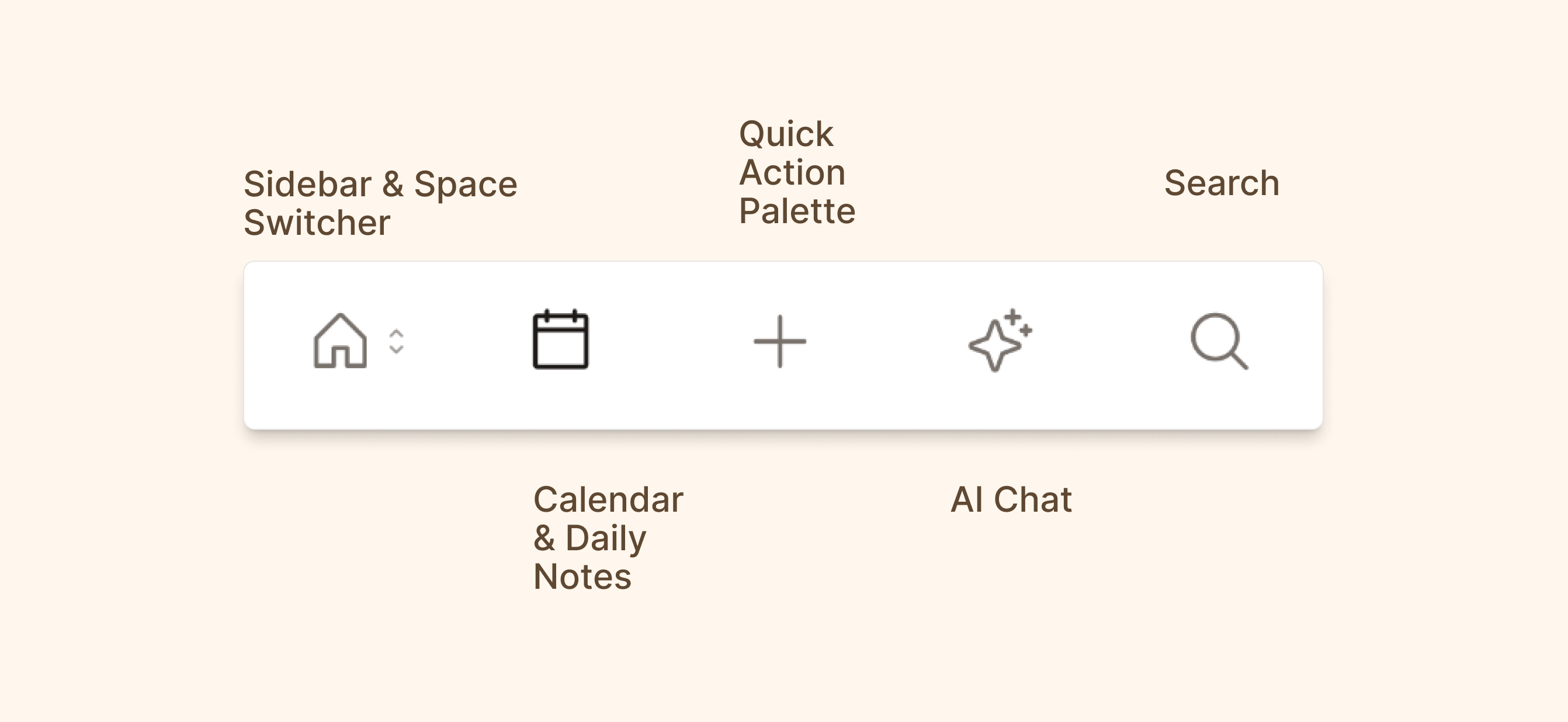Click the 'Sidebar & Space Switcher' text
This screenshot has width=1568, height=722.
point(380,201)
